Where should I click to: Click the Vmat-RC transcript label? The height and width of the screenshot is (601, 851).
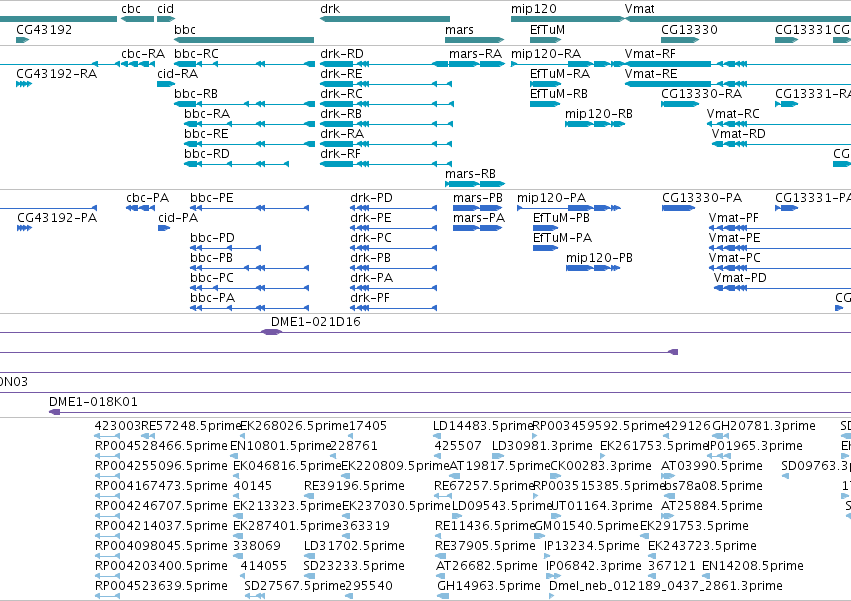733,113
